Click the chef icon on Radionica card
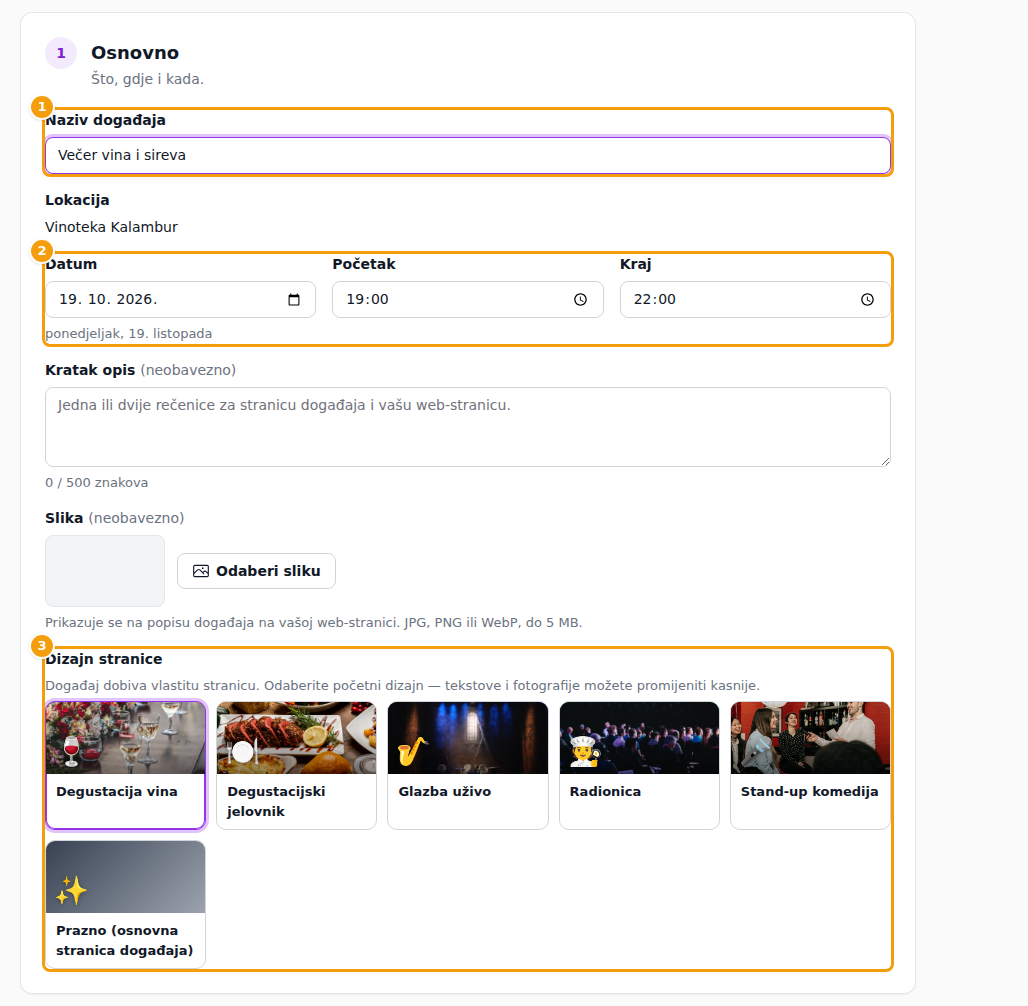Viewport: 1028px width, 1006px height. tap(584, 752)
